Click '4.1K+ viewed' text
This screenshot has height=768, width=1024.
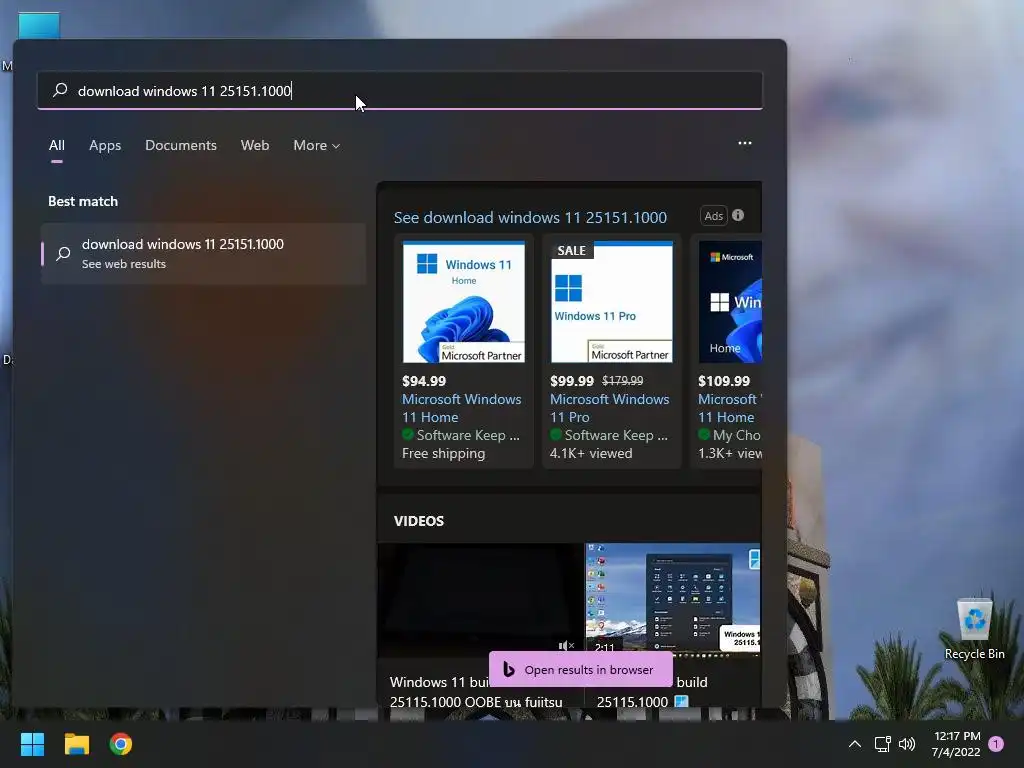(x=591, y=453)
